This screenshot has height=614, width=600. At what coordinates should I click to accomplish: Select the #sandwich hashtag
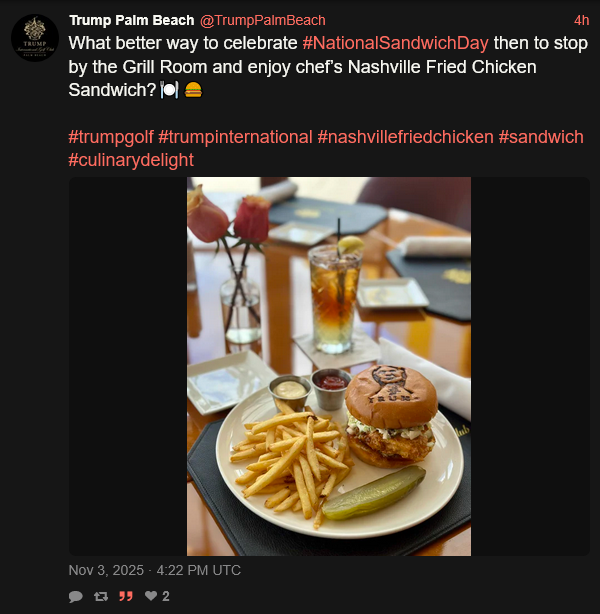click(541, 137)
